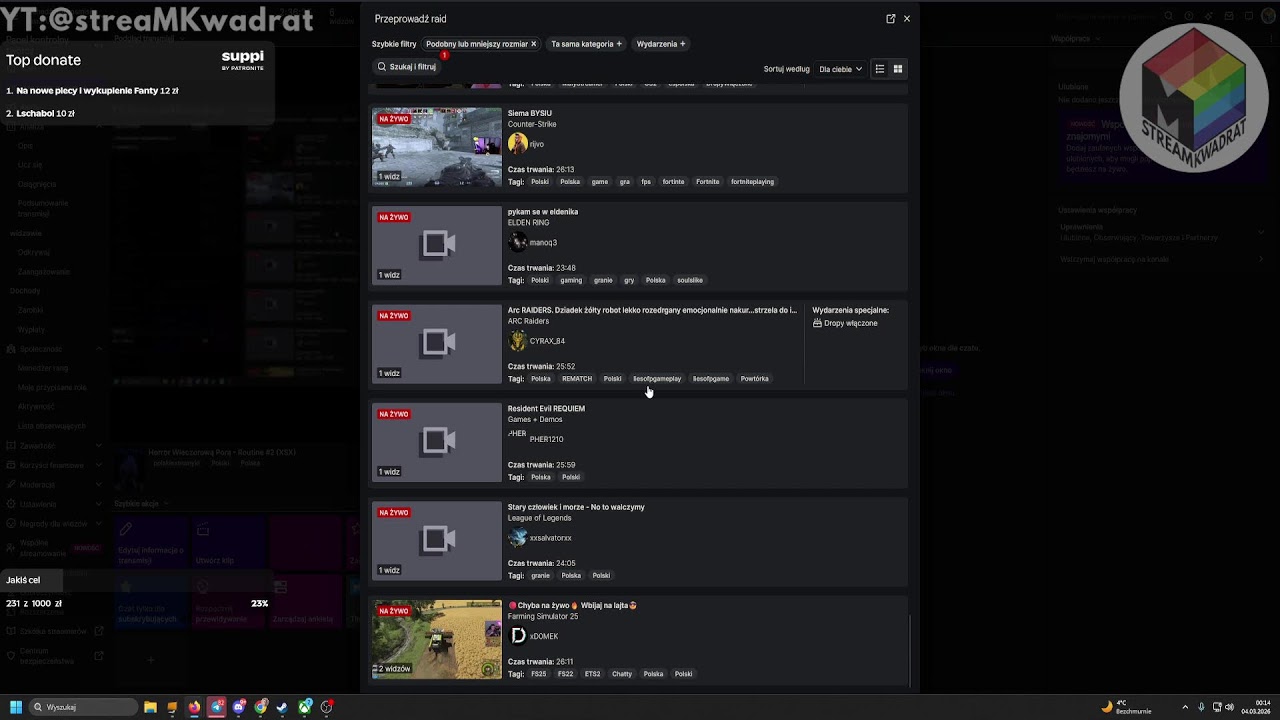Open the 'pykam se w eldenika' thumbnail
This screenshot has width=1280, height=720.
coord(437,246)
